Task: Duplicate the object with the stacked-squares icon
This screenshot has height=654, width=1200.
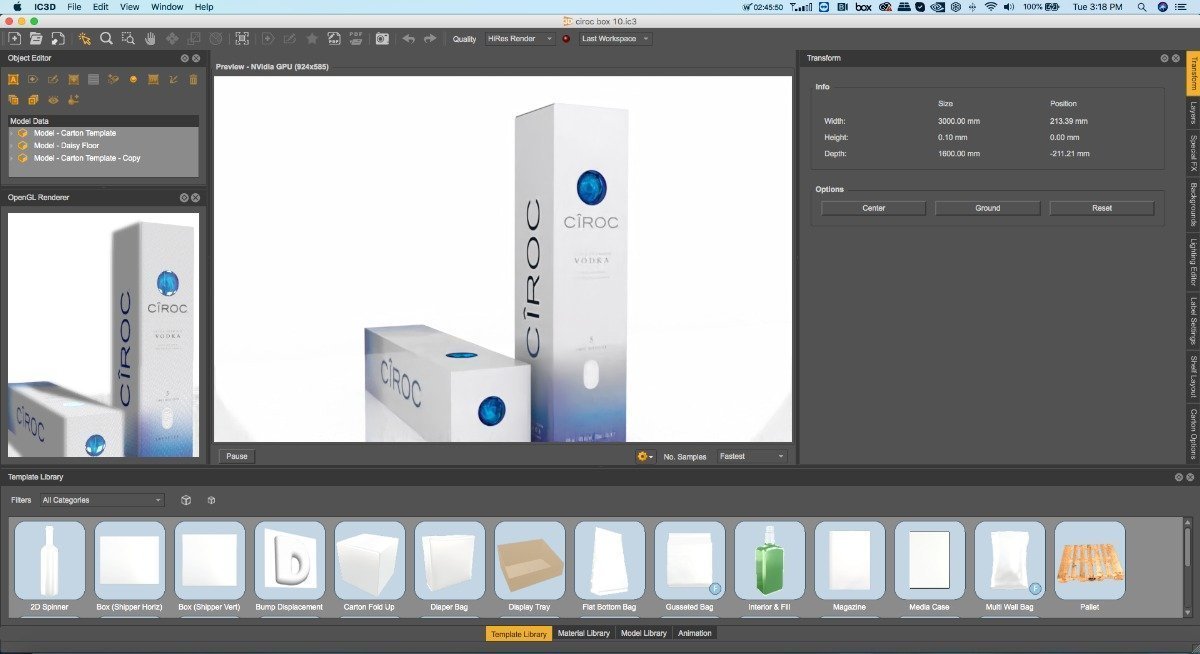Action: 14,99
